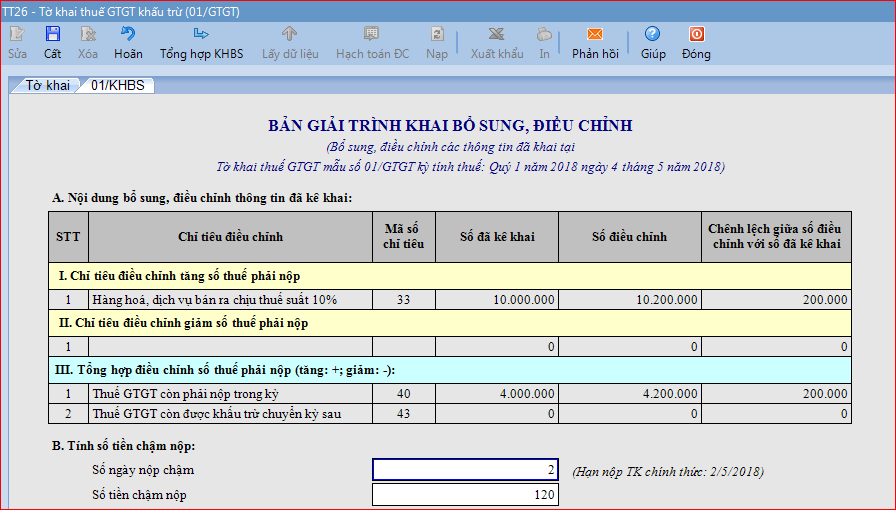Undo changes with the Hoãn icon

tap(128, 34)
